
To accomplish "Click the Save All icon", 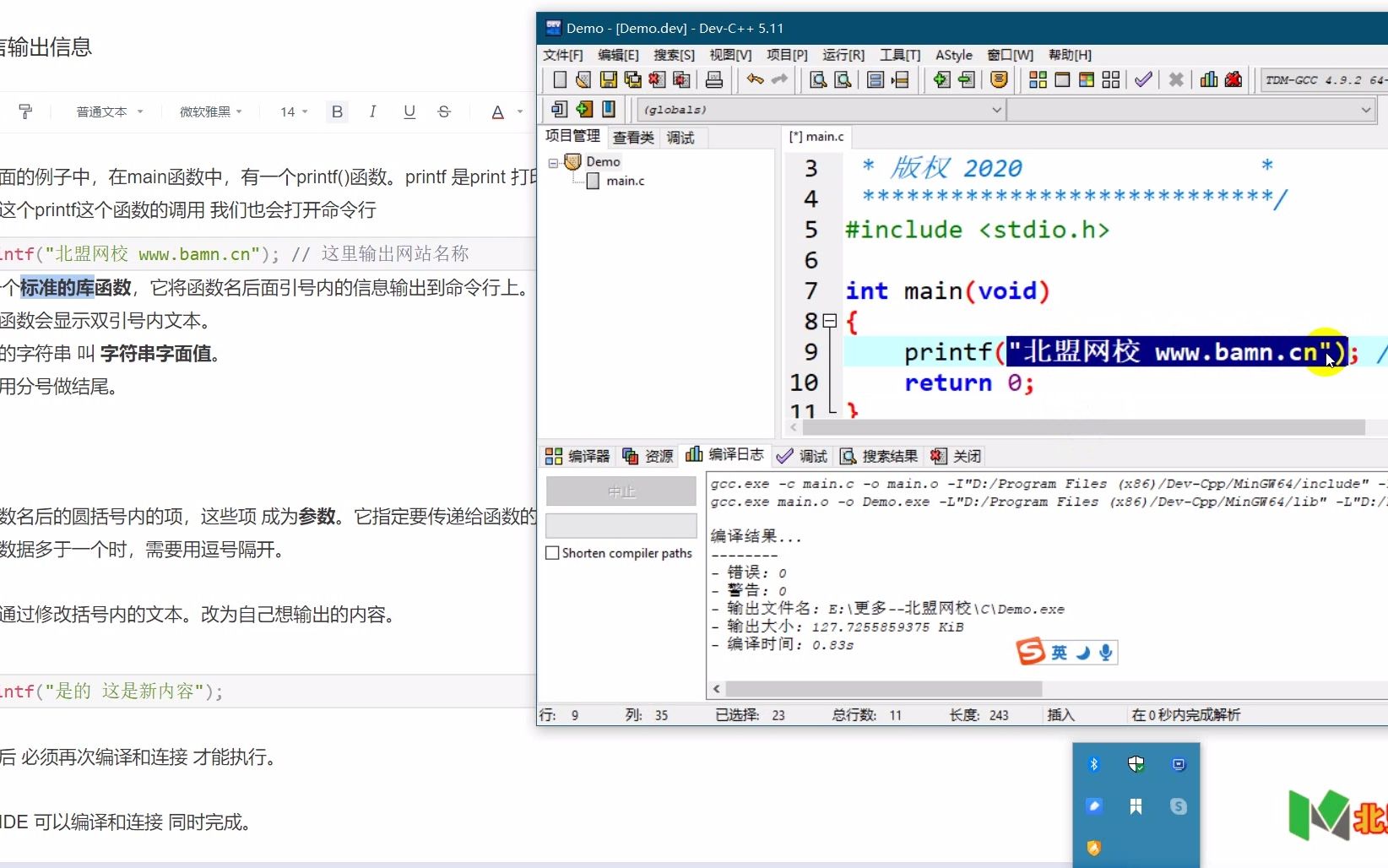I will point(632,79).
